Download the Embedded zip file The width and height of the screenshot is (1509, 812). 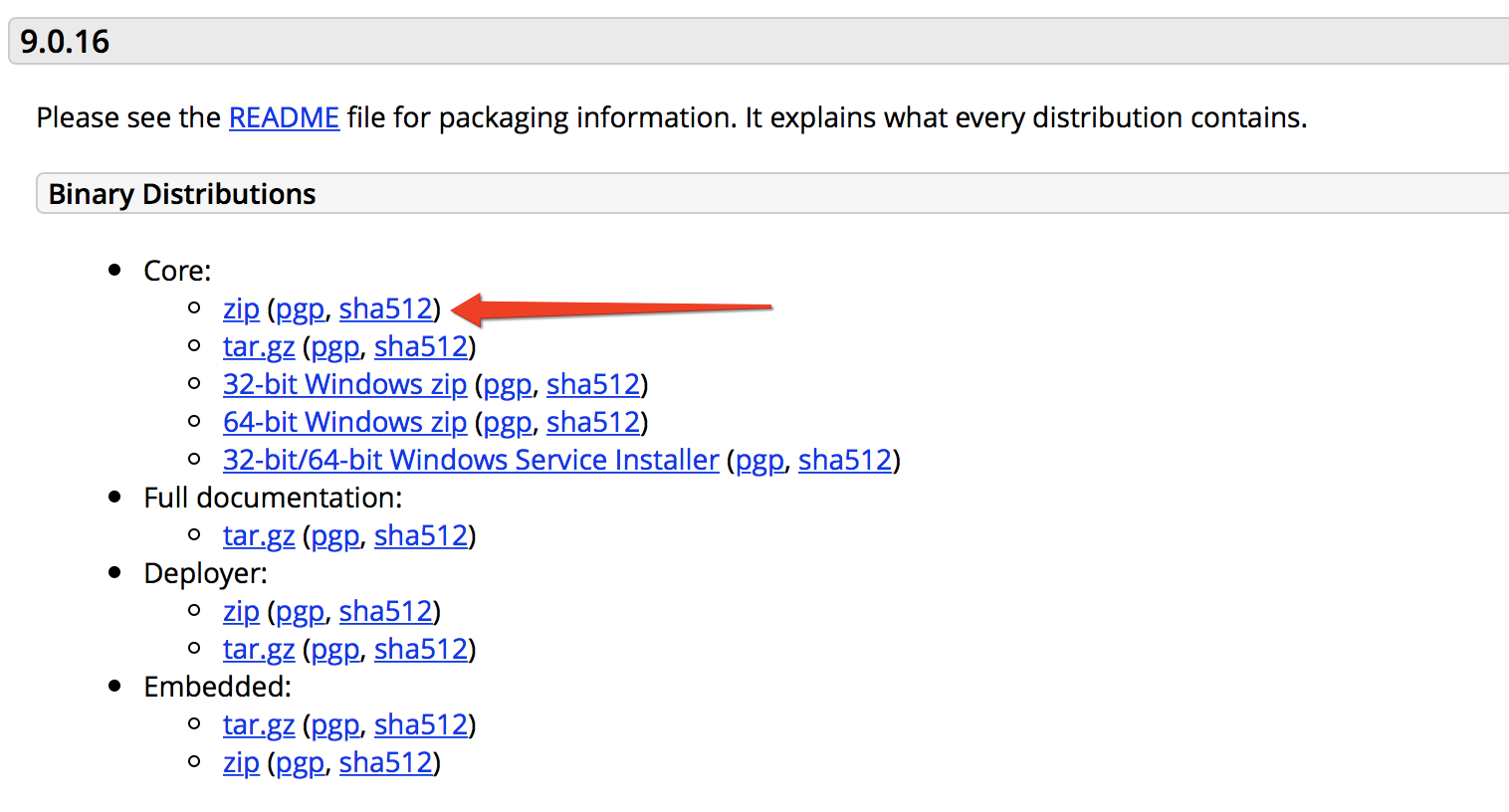coord(241,763)
